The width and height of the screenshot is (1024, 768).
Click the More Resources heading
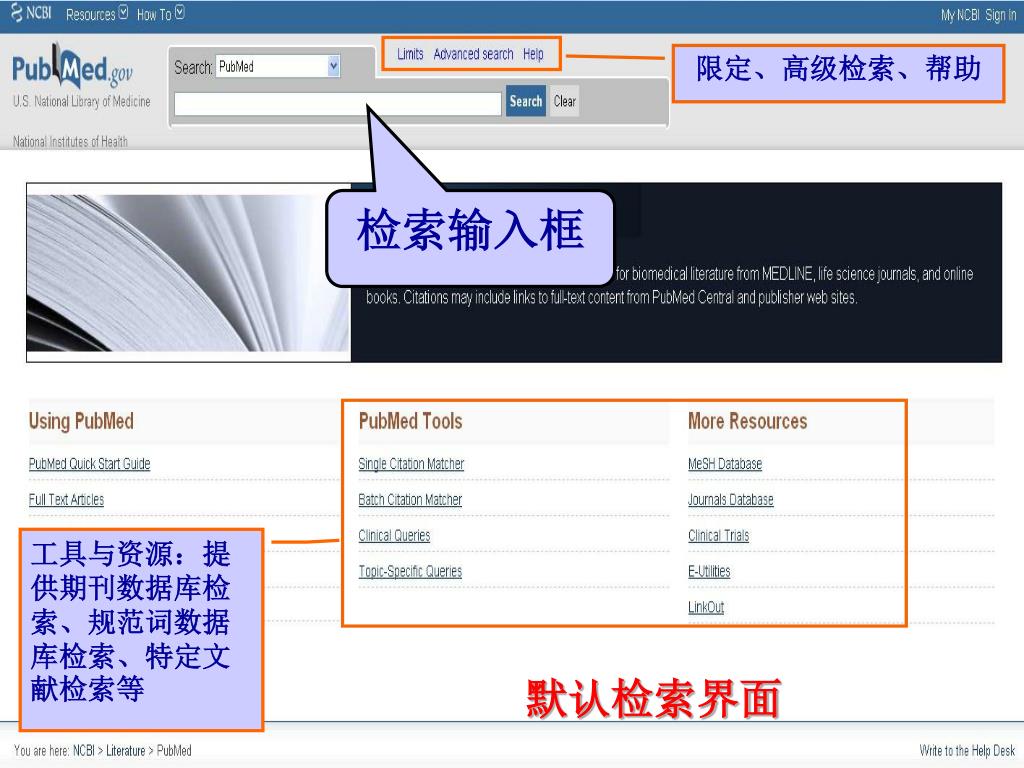tap(748, 421)
